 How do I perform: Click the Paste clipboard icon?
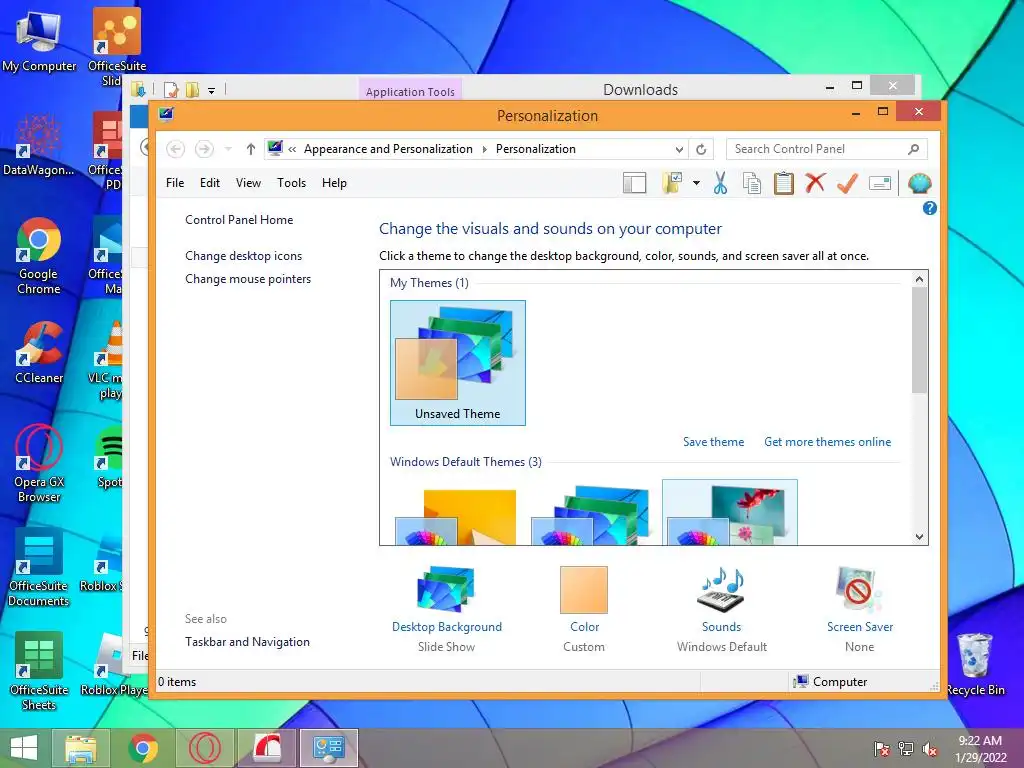[x=784, y=184]
